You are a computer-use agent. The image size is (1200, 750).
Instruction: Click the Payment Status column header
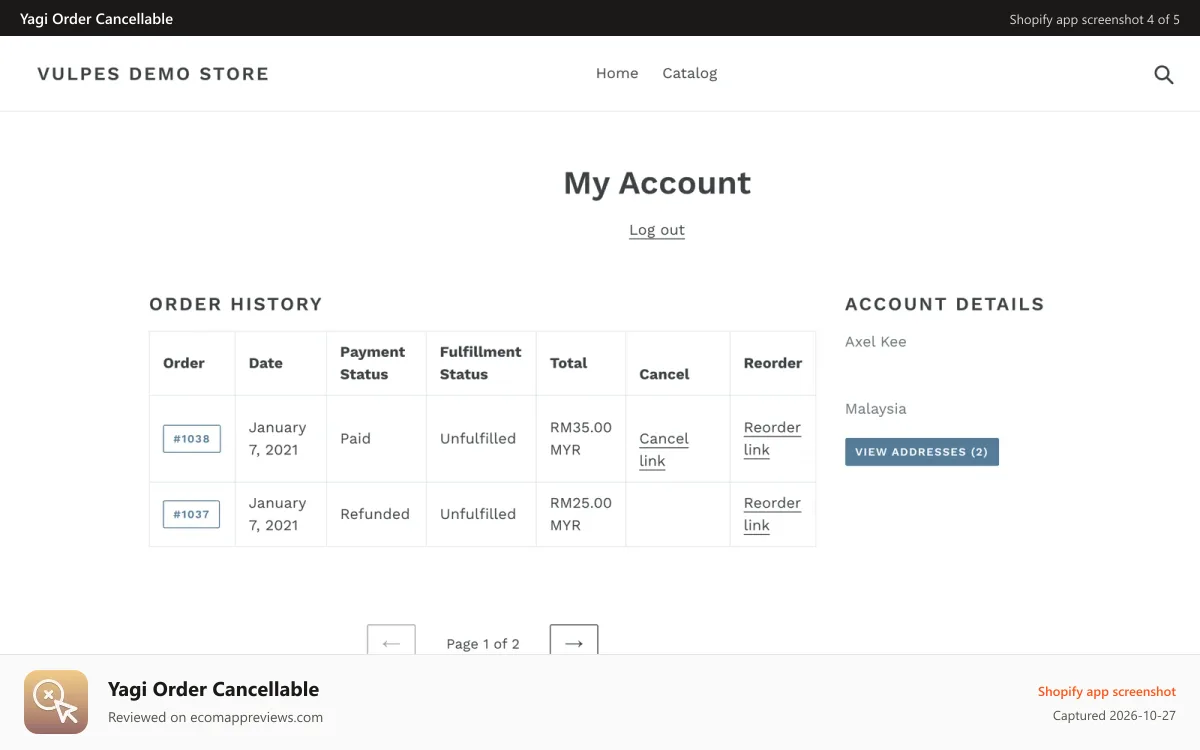[372, 363]
